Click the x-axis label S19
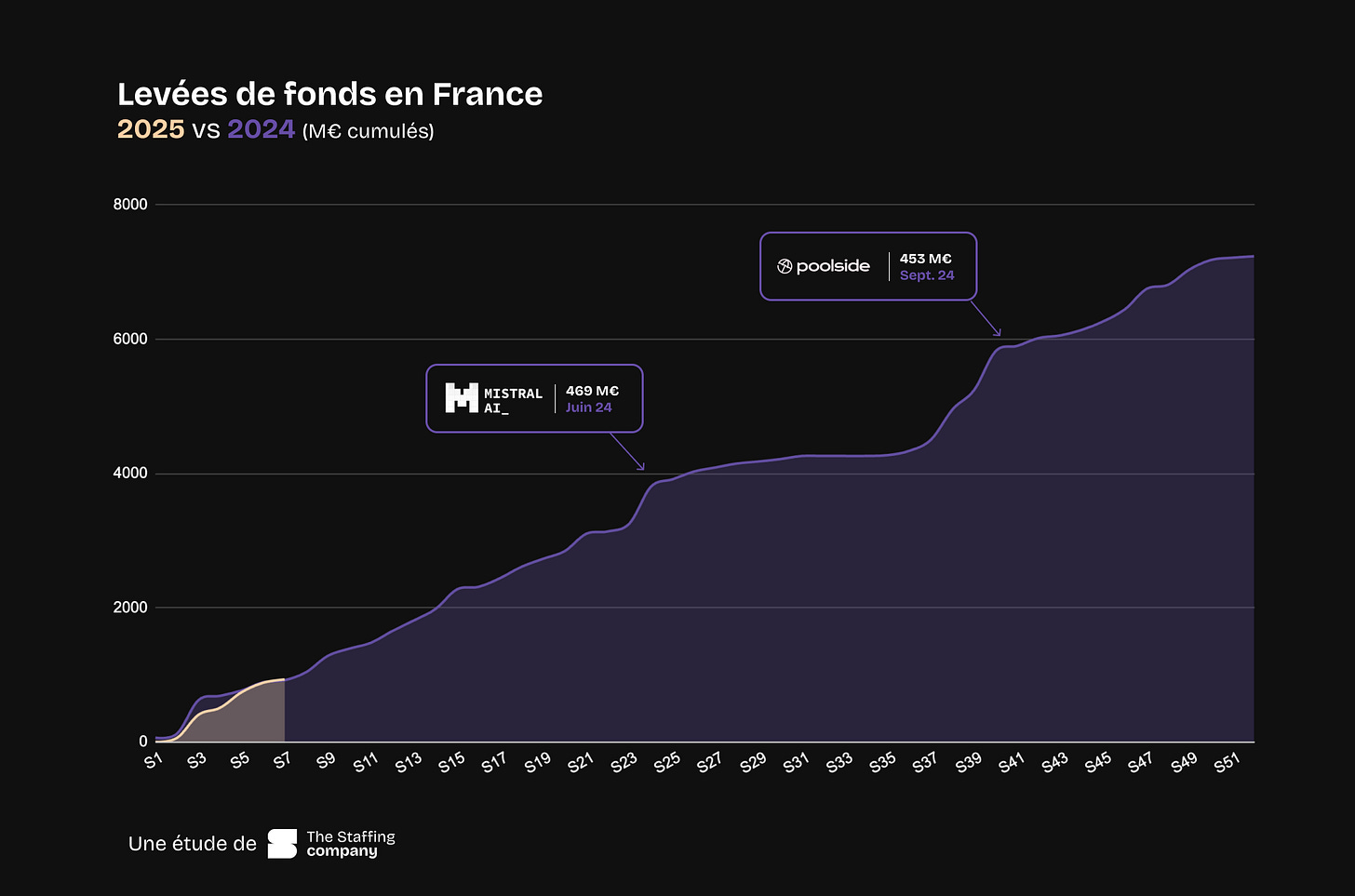 click(x=538, y=762)
